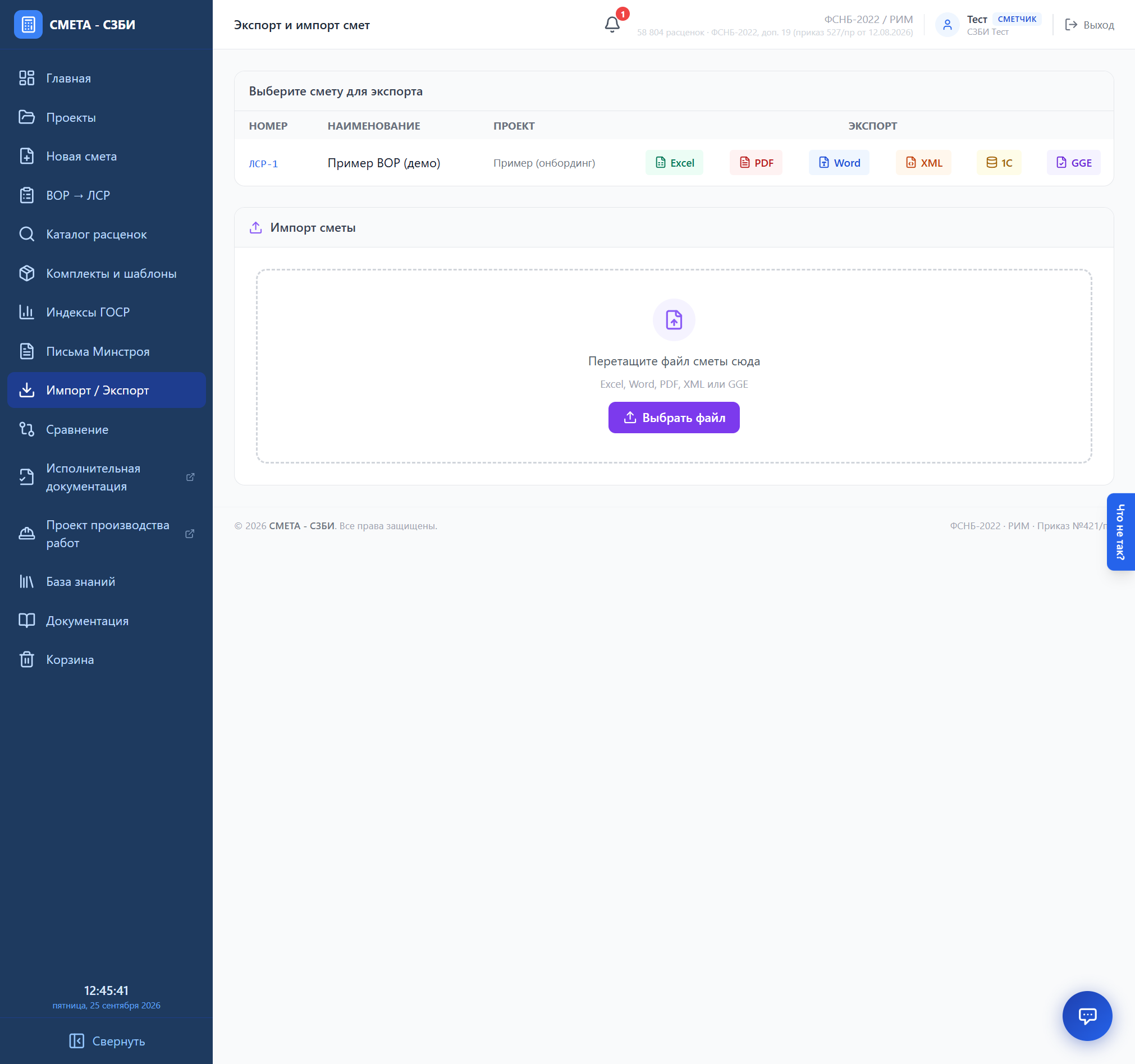
Task: Open Индексы ГОСР page
Action: point(106,312)
